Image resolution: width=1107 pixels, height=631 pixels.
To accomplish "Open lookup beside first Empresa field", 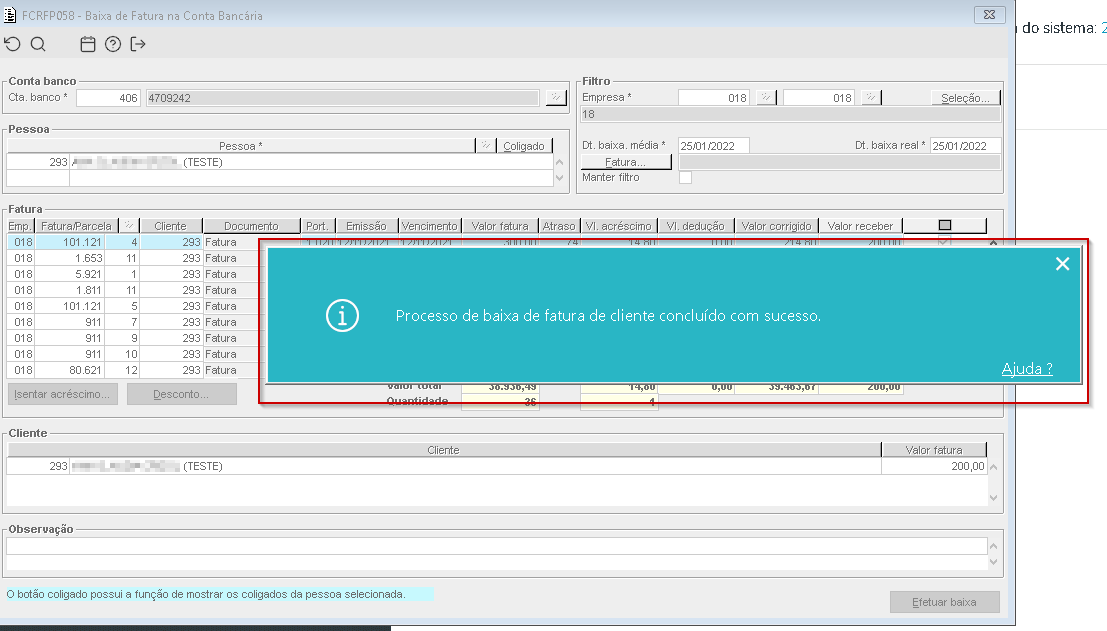I will click(766, 97).
